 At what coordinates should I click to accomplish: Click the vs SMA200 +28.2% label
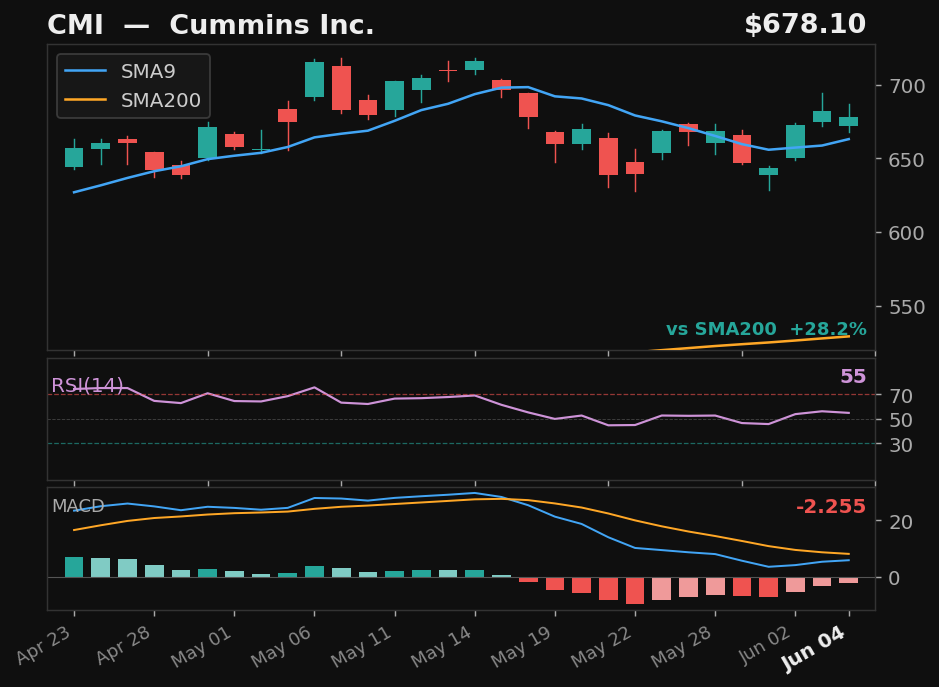(766, 329)
